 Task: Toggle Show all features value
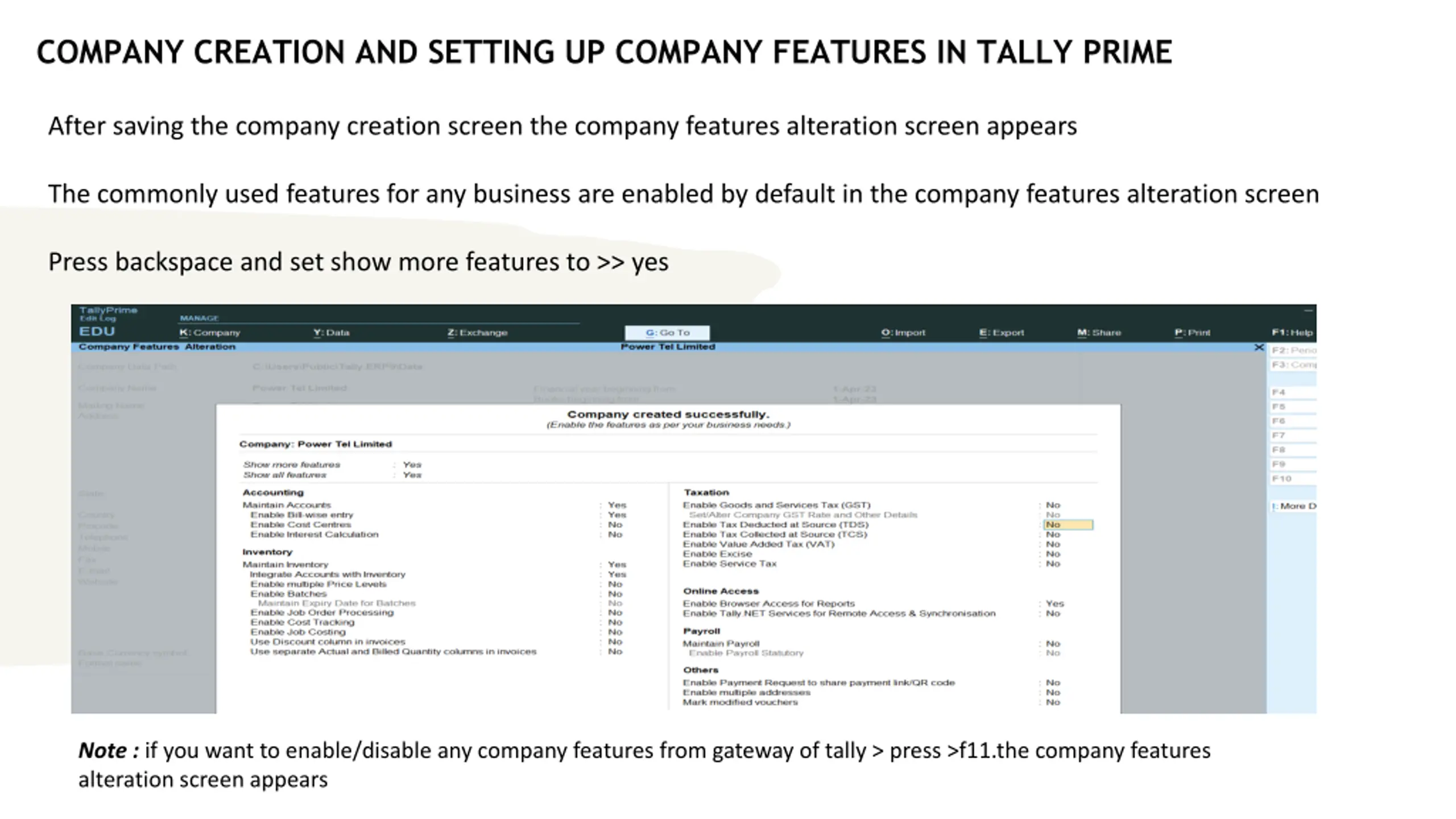point(412,475)
